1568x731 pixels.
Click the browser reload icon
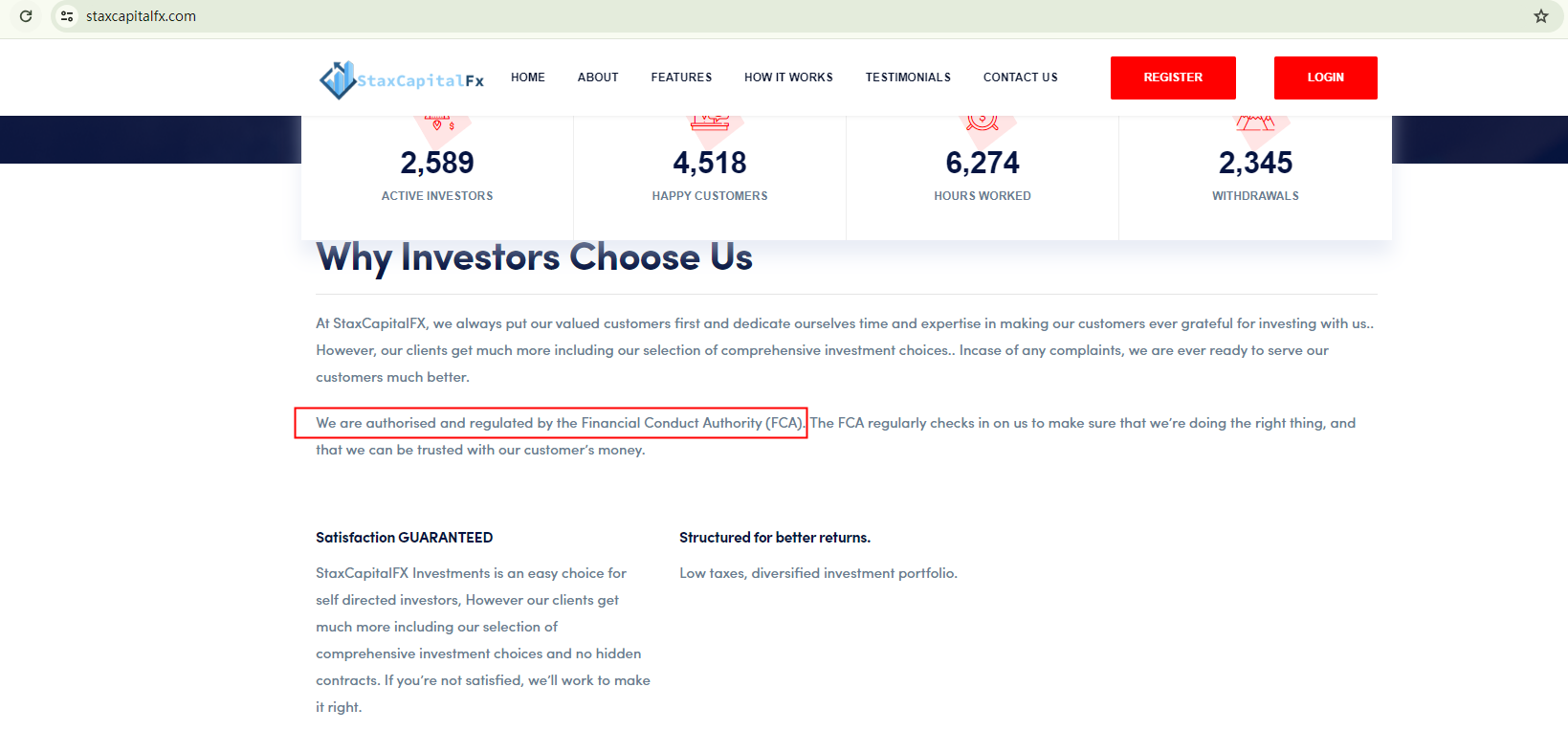pyautogui.click(x=26, y=16)
